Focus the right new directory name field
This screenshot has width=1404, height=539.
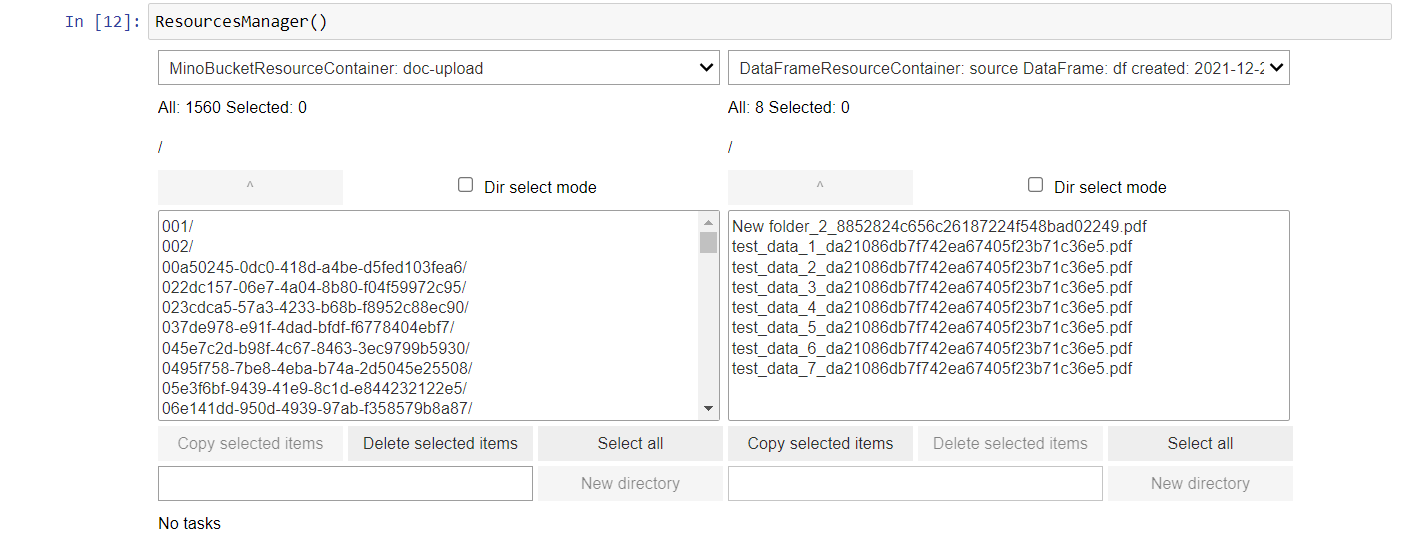915,483
